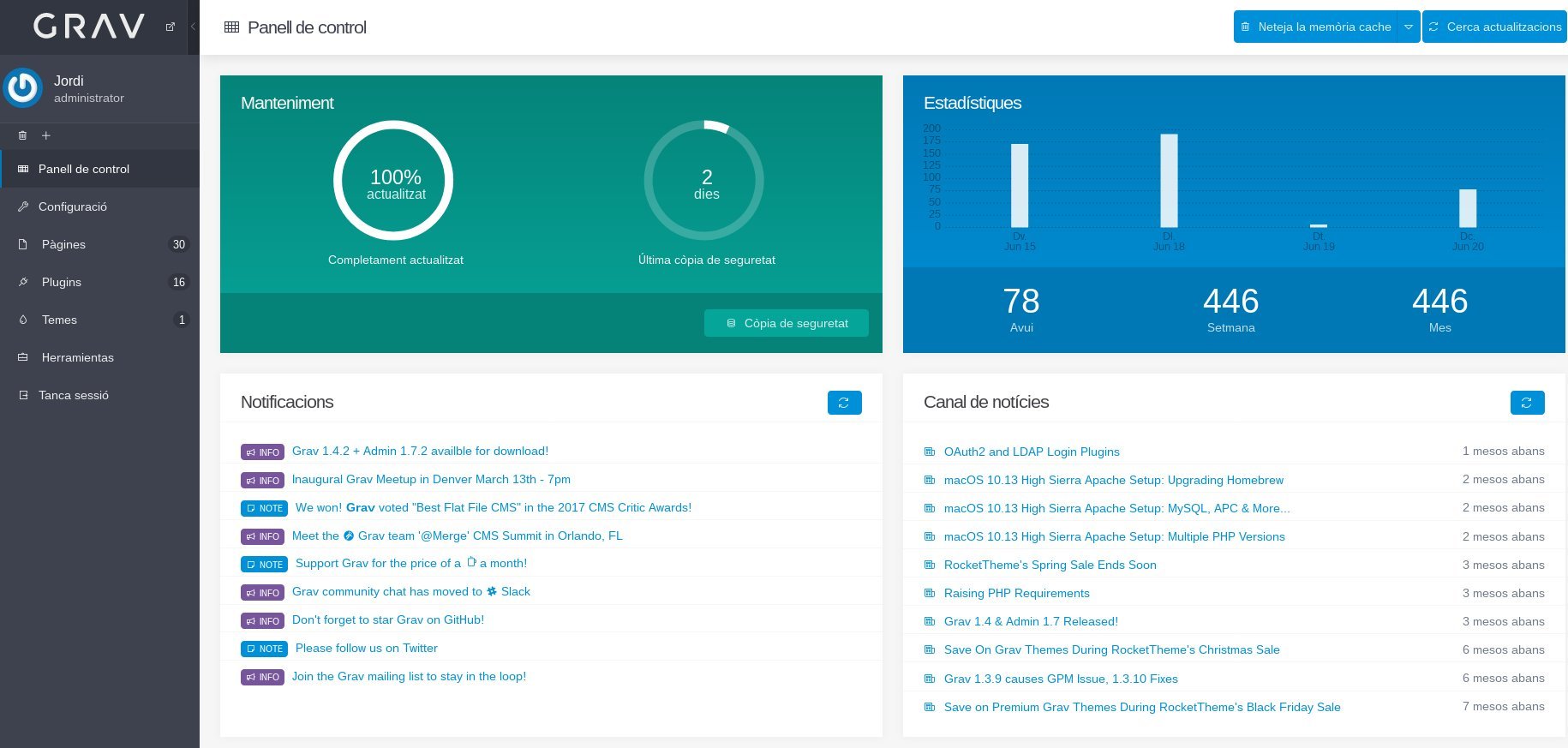
Task: Click the GRAV logo
Action: [x=89, y=27]
